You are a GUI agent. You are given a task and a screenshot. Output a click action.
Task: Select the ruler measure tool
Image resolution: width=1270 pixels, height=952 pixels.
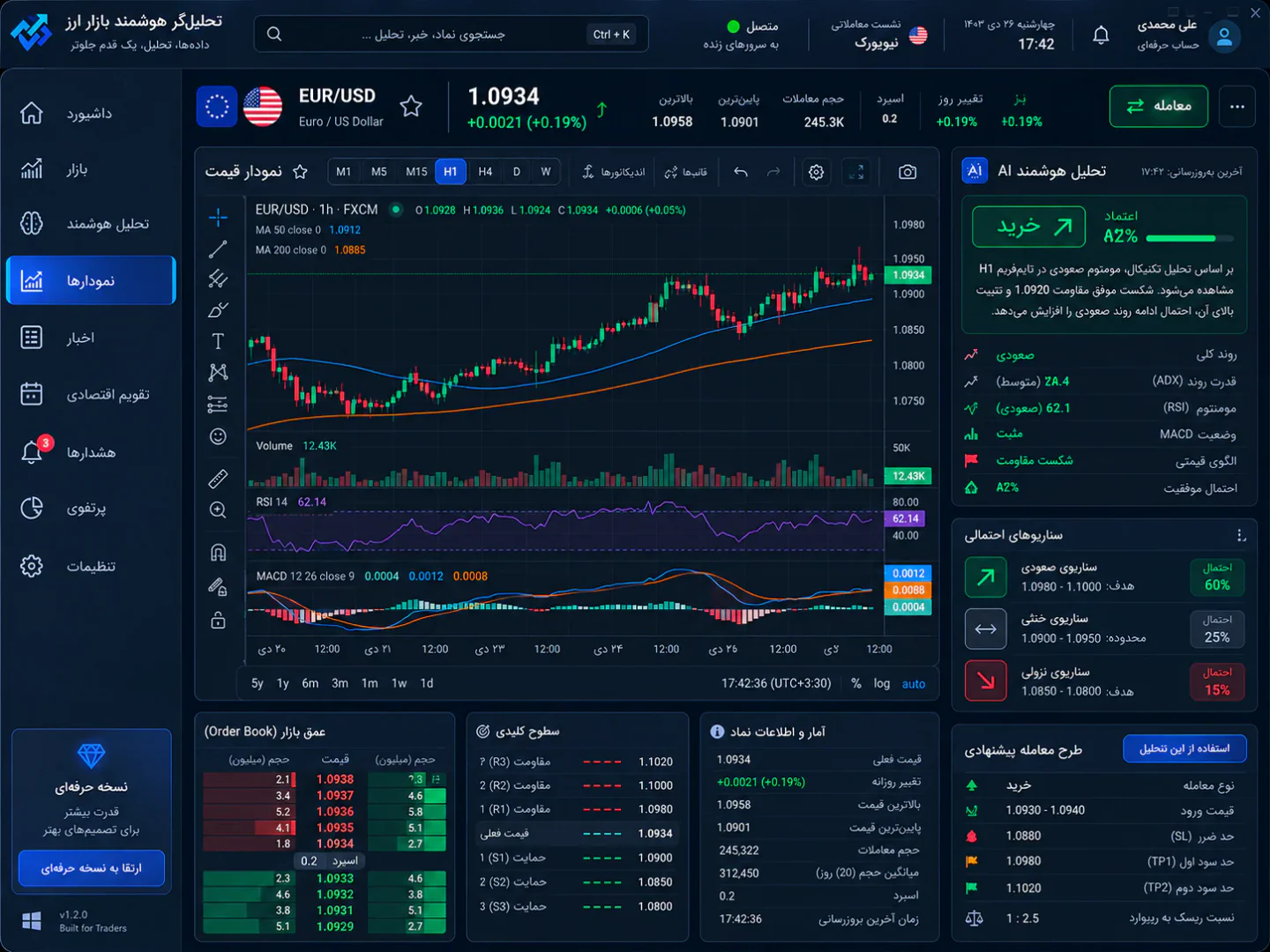tap(218, 479)
